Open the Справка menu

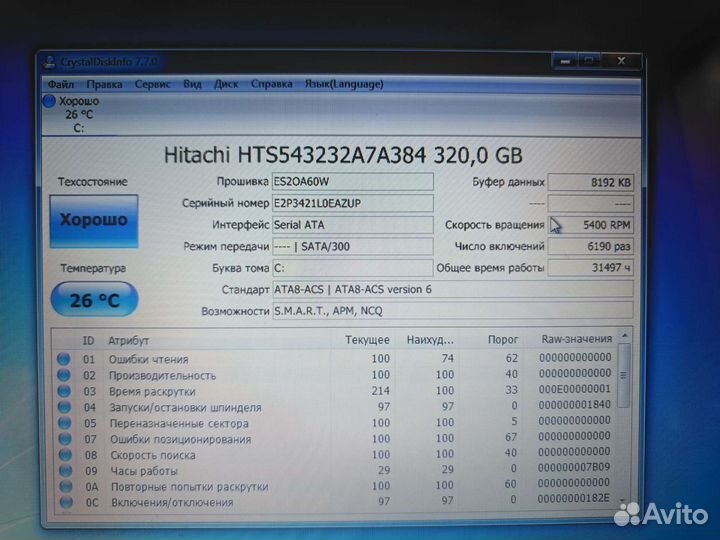point(271,84)
